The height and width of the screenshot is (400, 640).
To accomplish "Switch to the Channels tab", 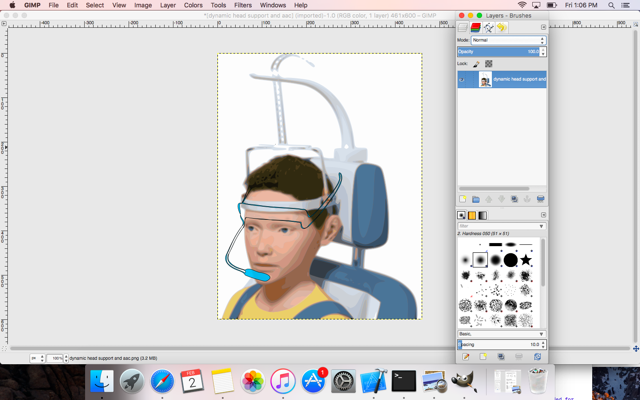I will (x=476, y=27).
